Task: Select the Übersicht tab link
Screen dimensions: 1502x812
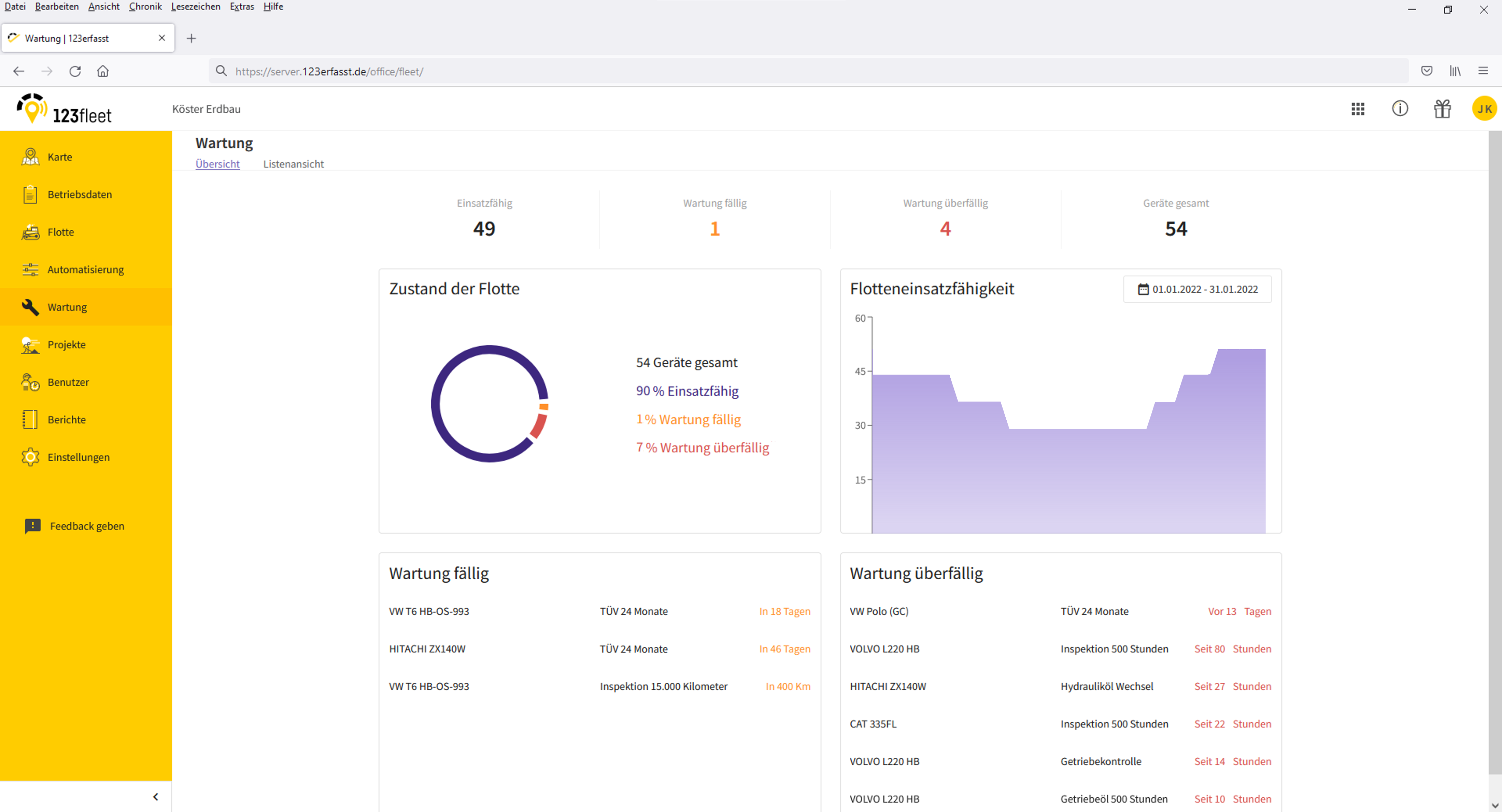Action: click(x=217, y=164)
